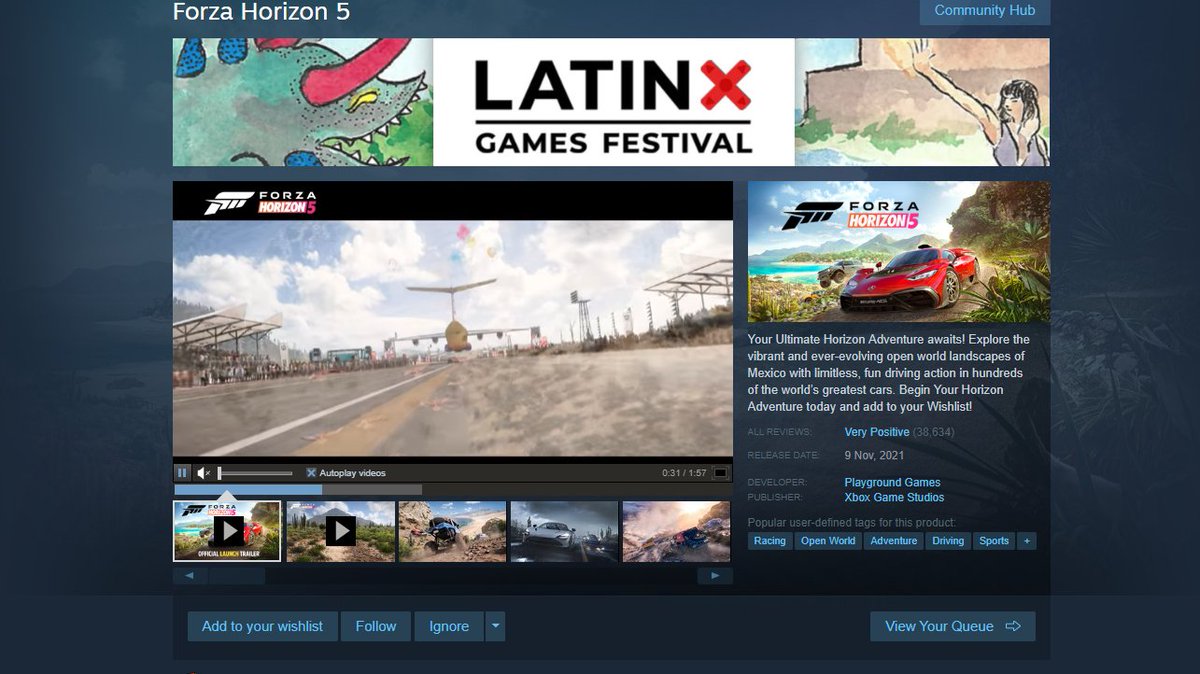Open the Xbox Game Studios publisher page

(x=894, y=497)
